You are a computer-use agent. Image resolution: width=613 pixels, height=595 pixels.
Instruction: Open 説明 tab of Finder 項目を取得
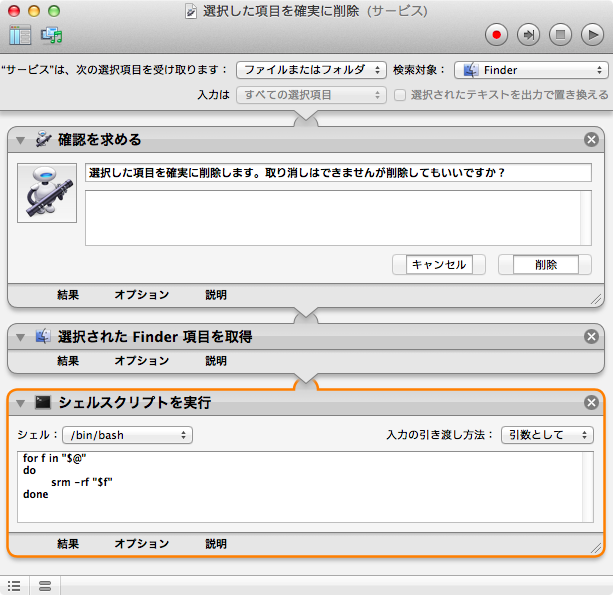point(216,360)
